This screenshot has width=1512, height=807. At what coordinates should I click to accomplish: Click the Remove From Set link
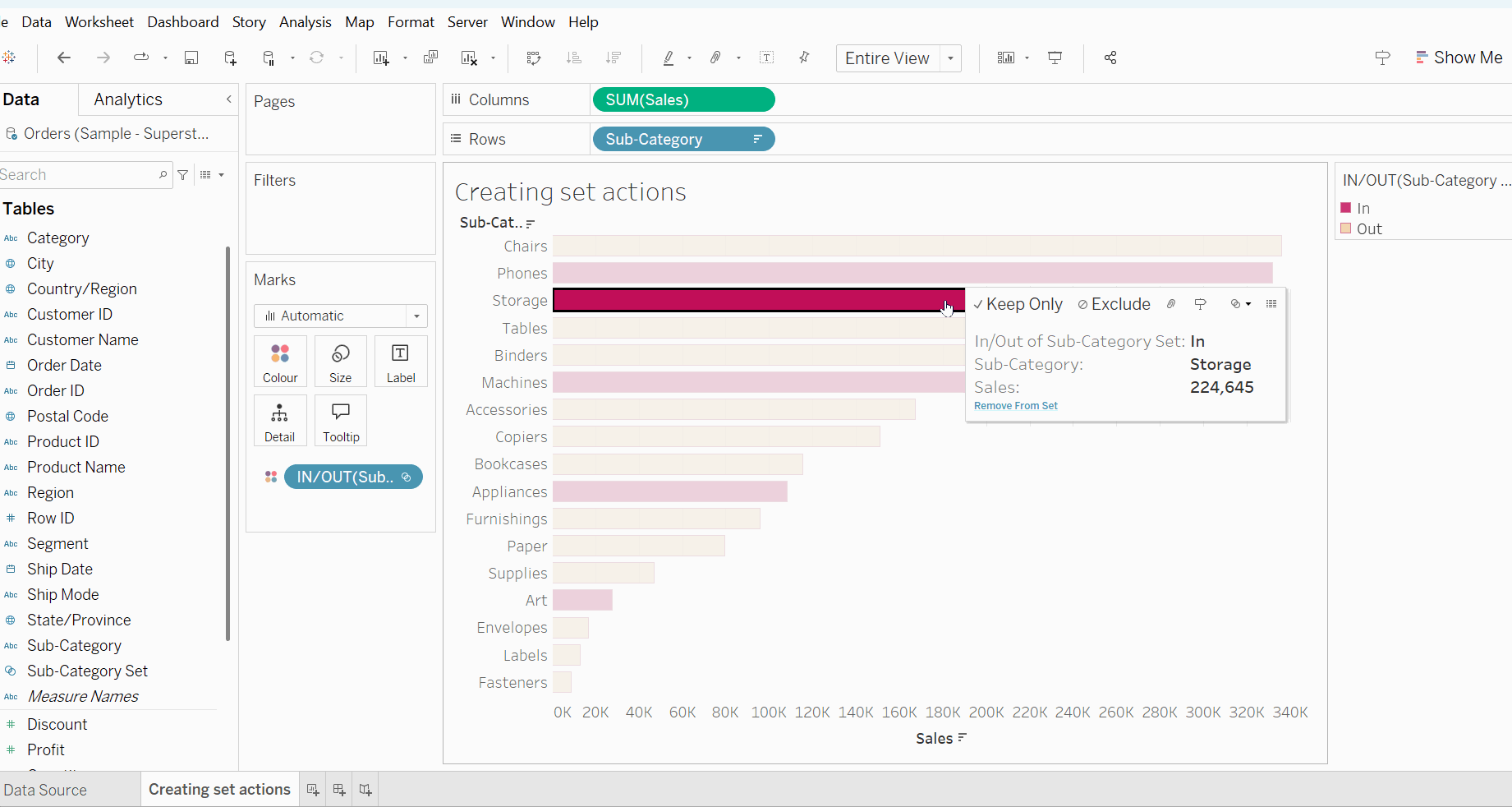tap(1015, 406)
